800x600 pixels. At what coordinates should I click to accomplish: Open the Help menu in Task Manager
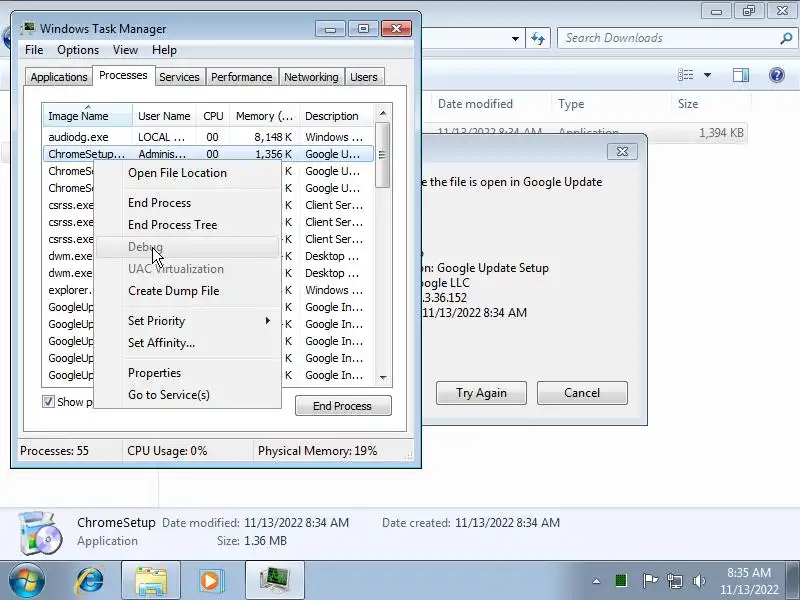tap(164, 50)
